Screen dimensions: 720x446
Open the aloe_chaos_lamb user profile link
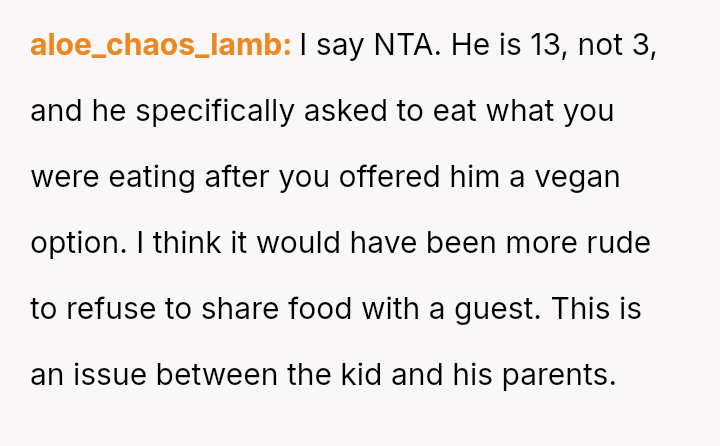[x=161, y=45]
